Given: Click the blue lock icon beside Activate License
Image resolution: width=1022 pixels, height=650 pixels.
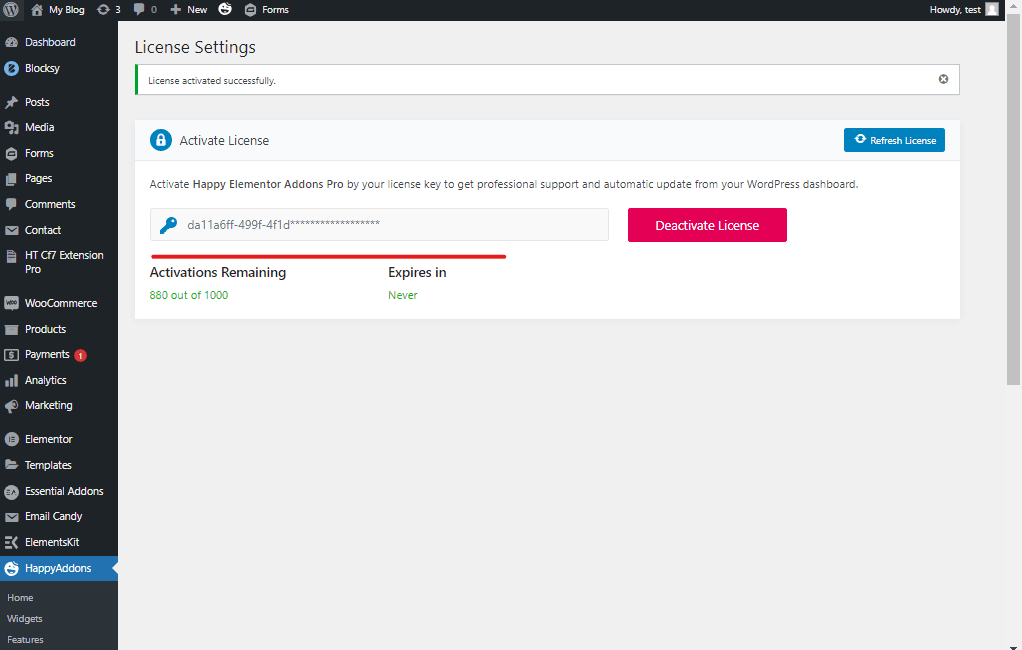Looking at the screenshot, I should tap(161, 140).
